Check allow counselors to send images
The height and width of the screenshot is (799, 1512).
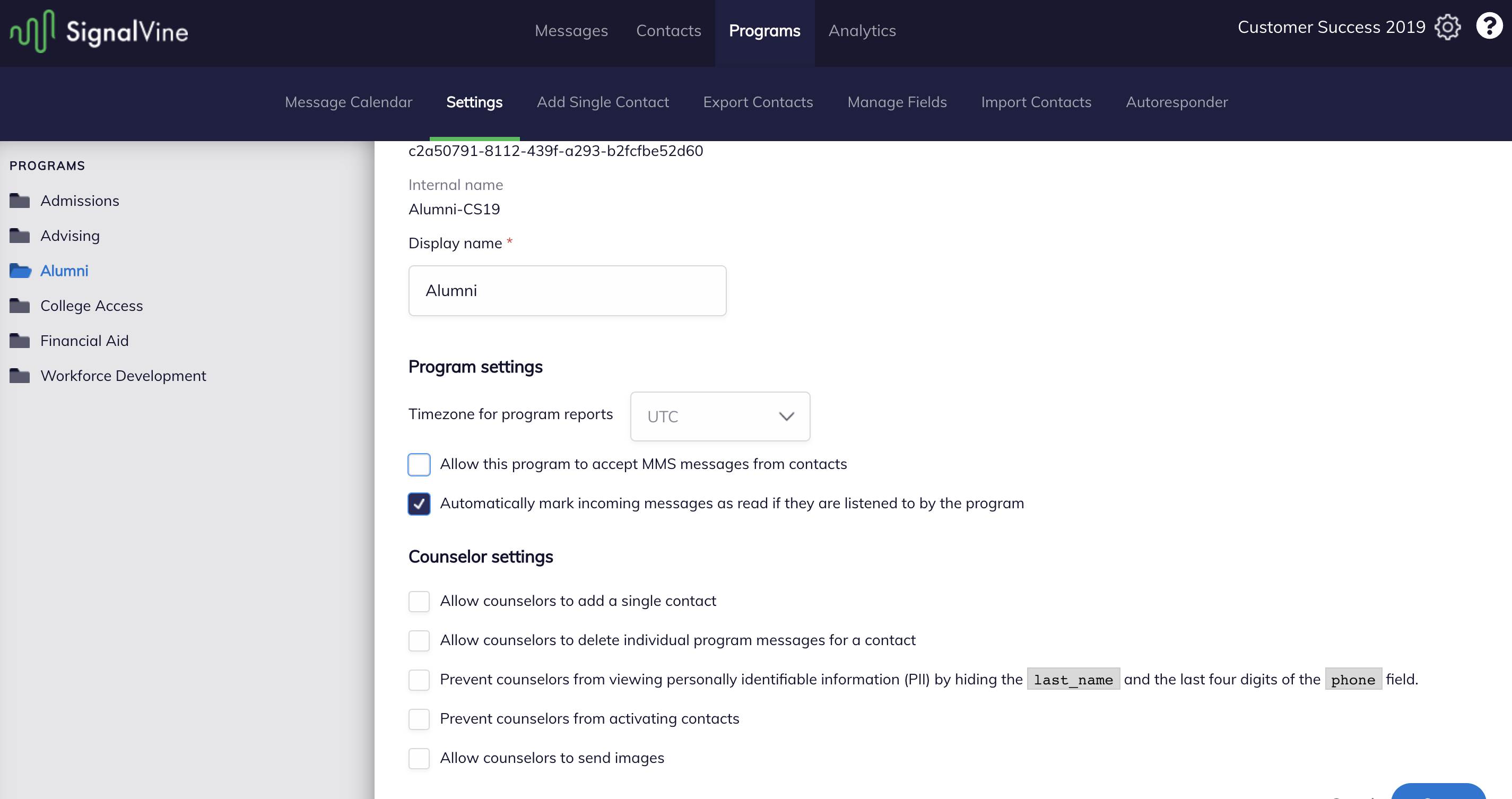(419, 759)
